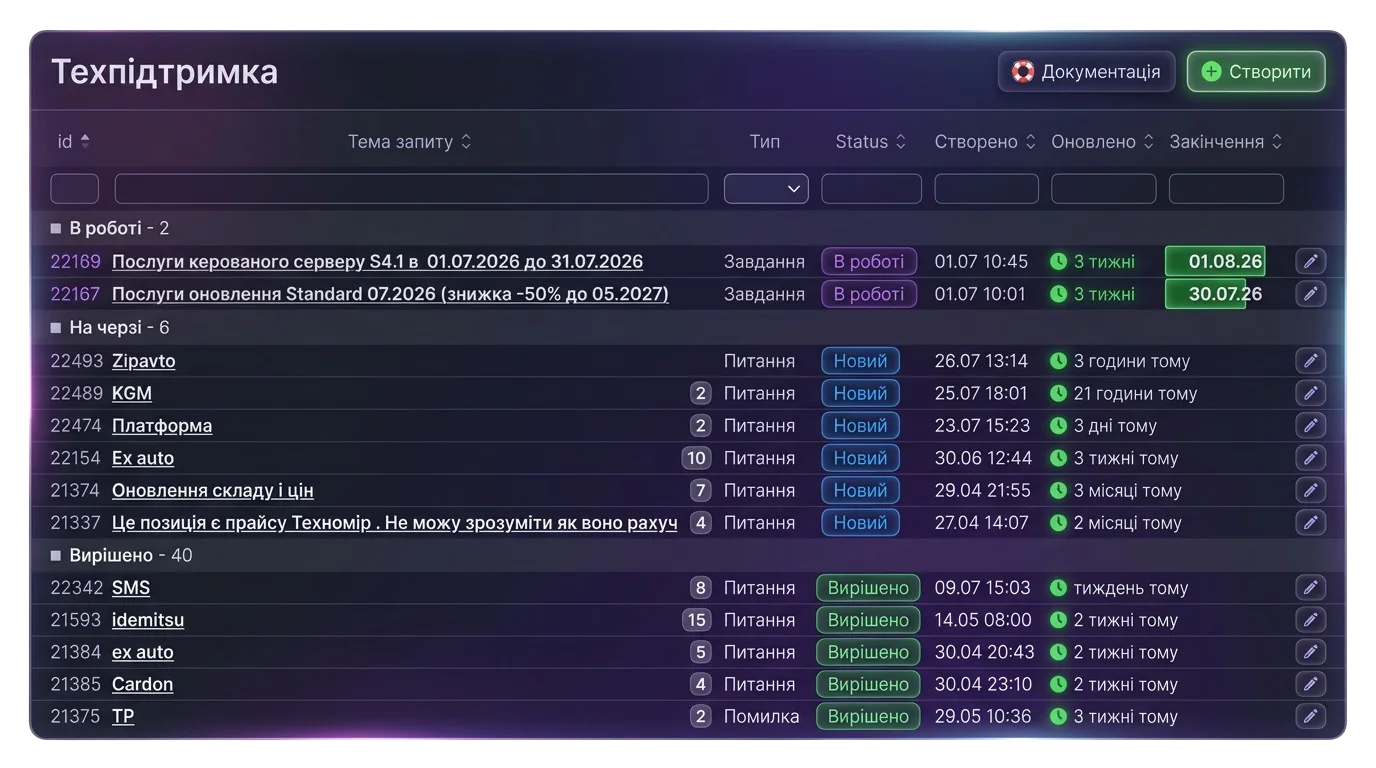The height and width of the screenshot is (768, 1376).
Task: Open ticket Послуги керованого серверу S4.1
Action: 377,262
